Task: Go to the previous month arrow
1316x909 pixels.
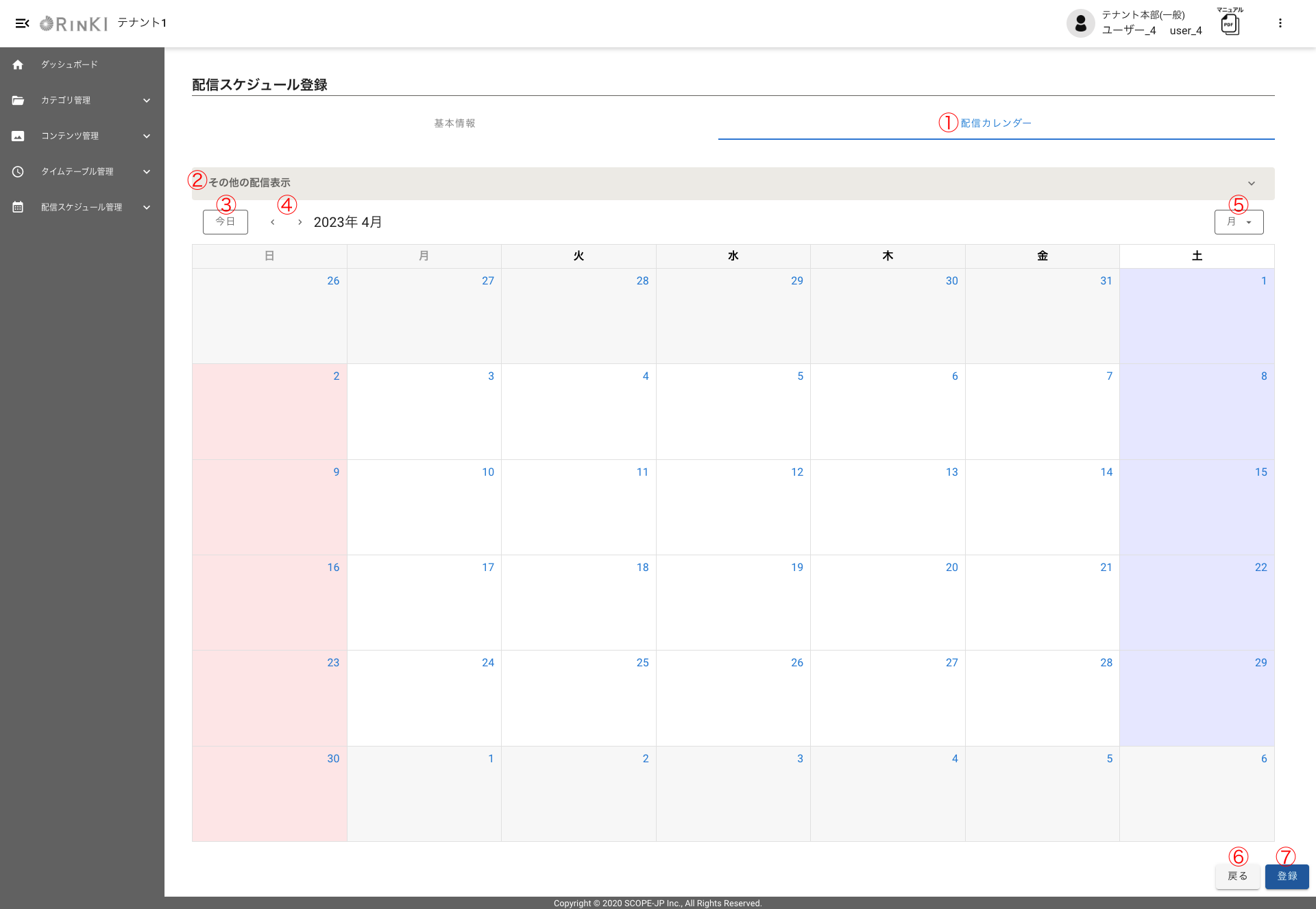Action: point(273,222)
